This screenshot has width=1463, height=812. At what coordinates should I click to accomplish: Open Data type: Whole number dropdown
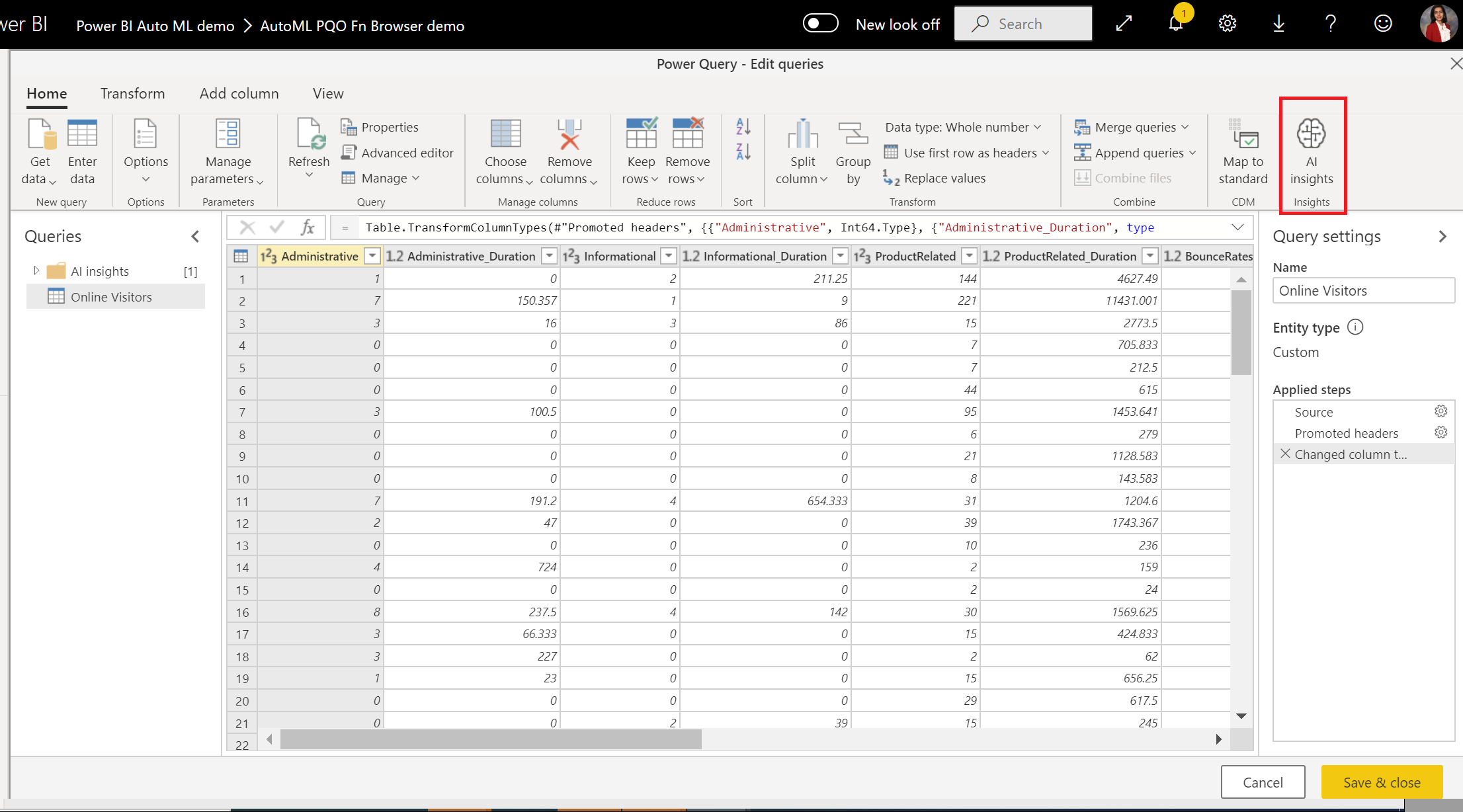pos(963,127)
